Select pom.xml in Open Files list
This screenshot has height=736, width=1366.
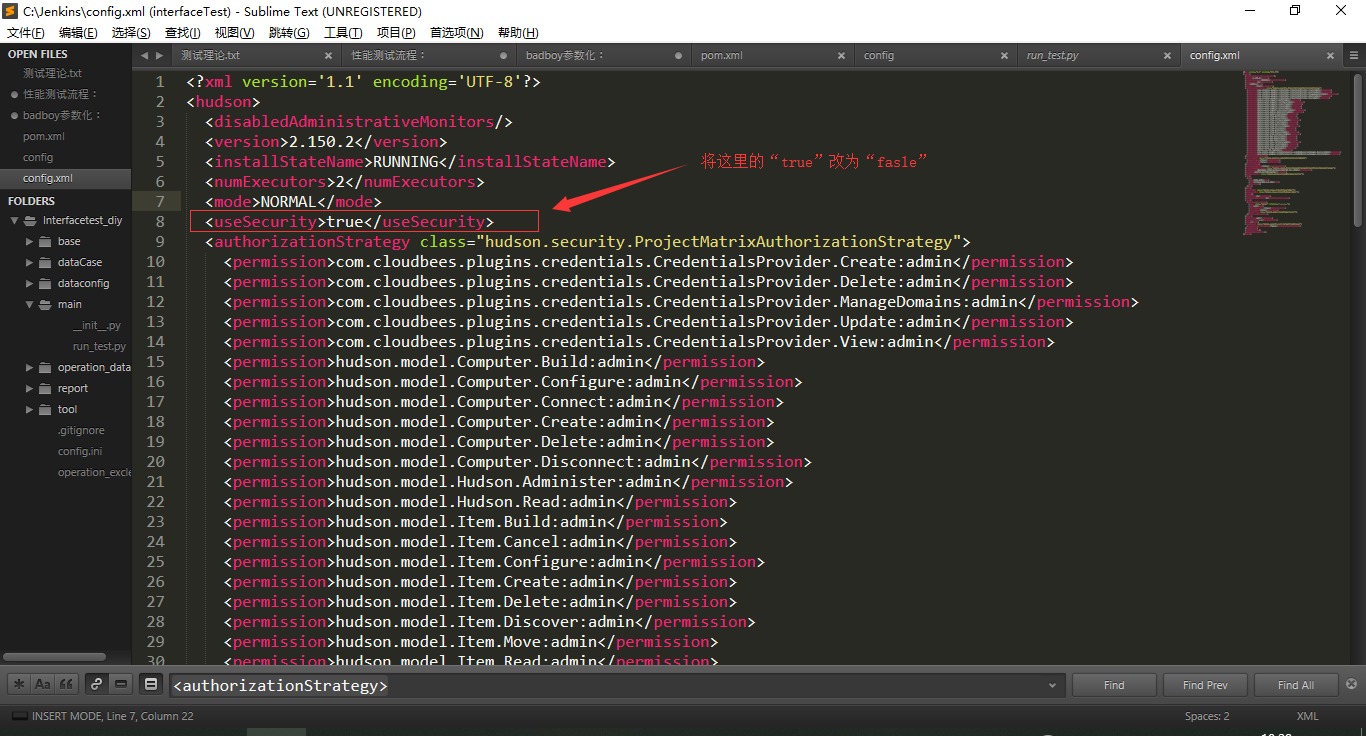click(44, 136)
